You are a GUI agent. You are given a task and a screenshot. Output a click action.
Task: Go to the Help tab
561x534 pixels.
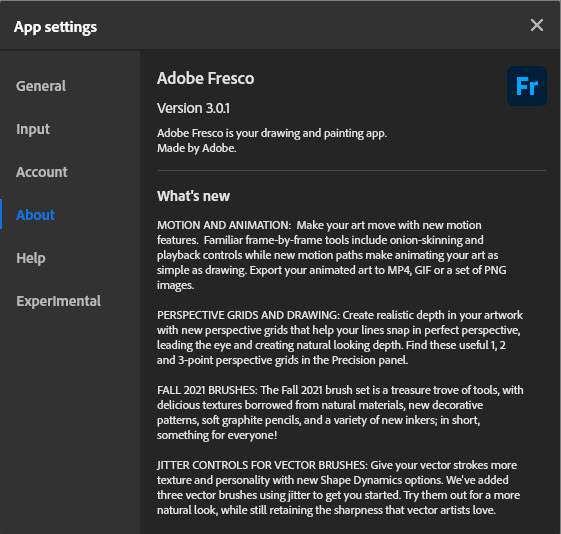(31, 258)
